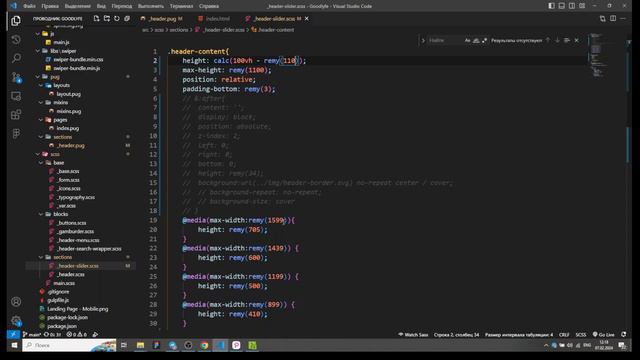Image resolution: width=640 pixels, height=360 pixels.
Task: Open the Figma extension icon in activity bar
Action: pyautogui.click(x=16, y=133)
